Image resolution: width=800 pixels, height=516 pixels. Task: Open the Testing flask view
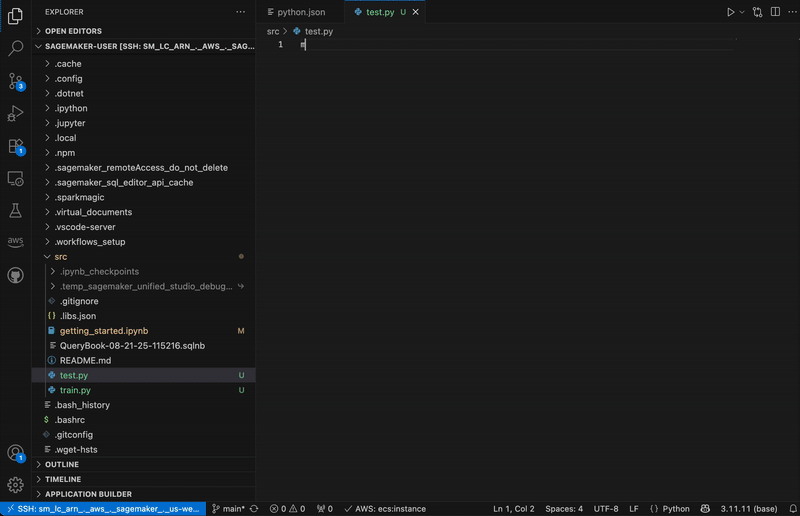click(x=15, y=211)
